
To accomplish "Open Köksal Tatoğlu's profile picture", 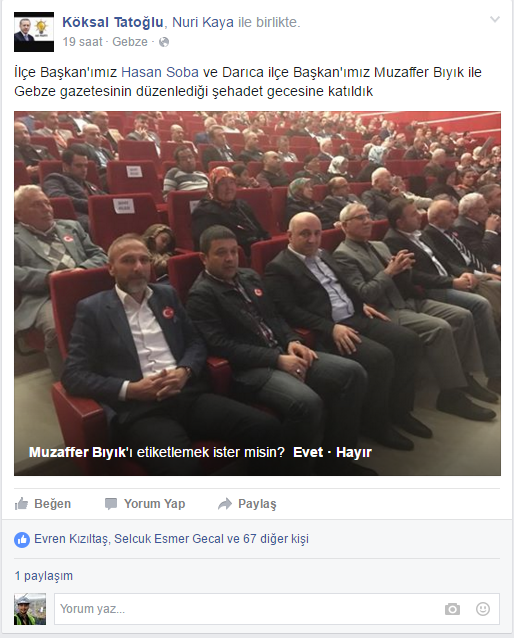I will [x=34, y=32].
